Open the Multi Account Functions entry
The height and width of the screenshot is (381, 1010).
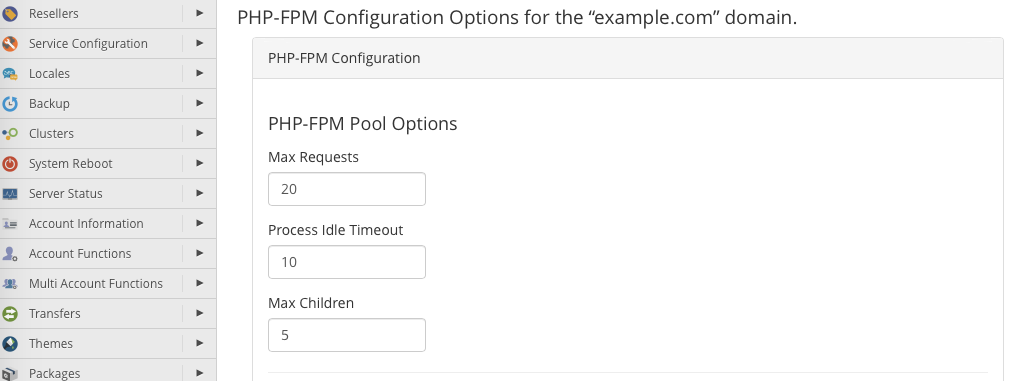pyautogui.click(x=96, y=284)
